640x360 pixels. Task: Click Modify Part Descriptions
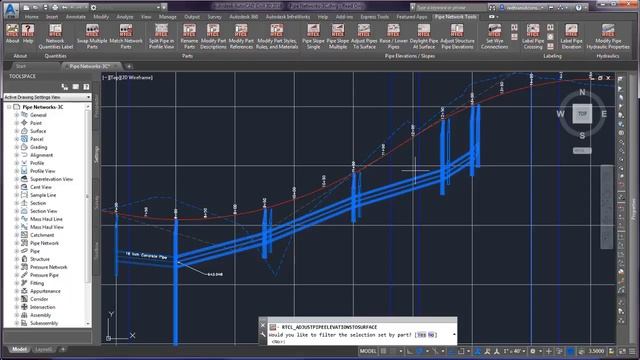[x=213, y=36]
